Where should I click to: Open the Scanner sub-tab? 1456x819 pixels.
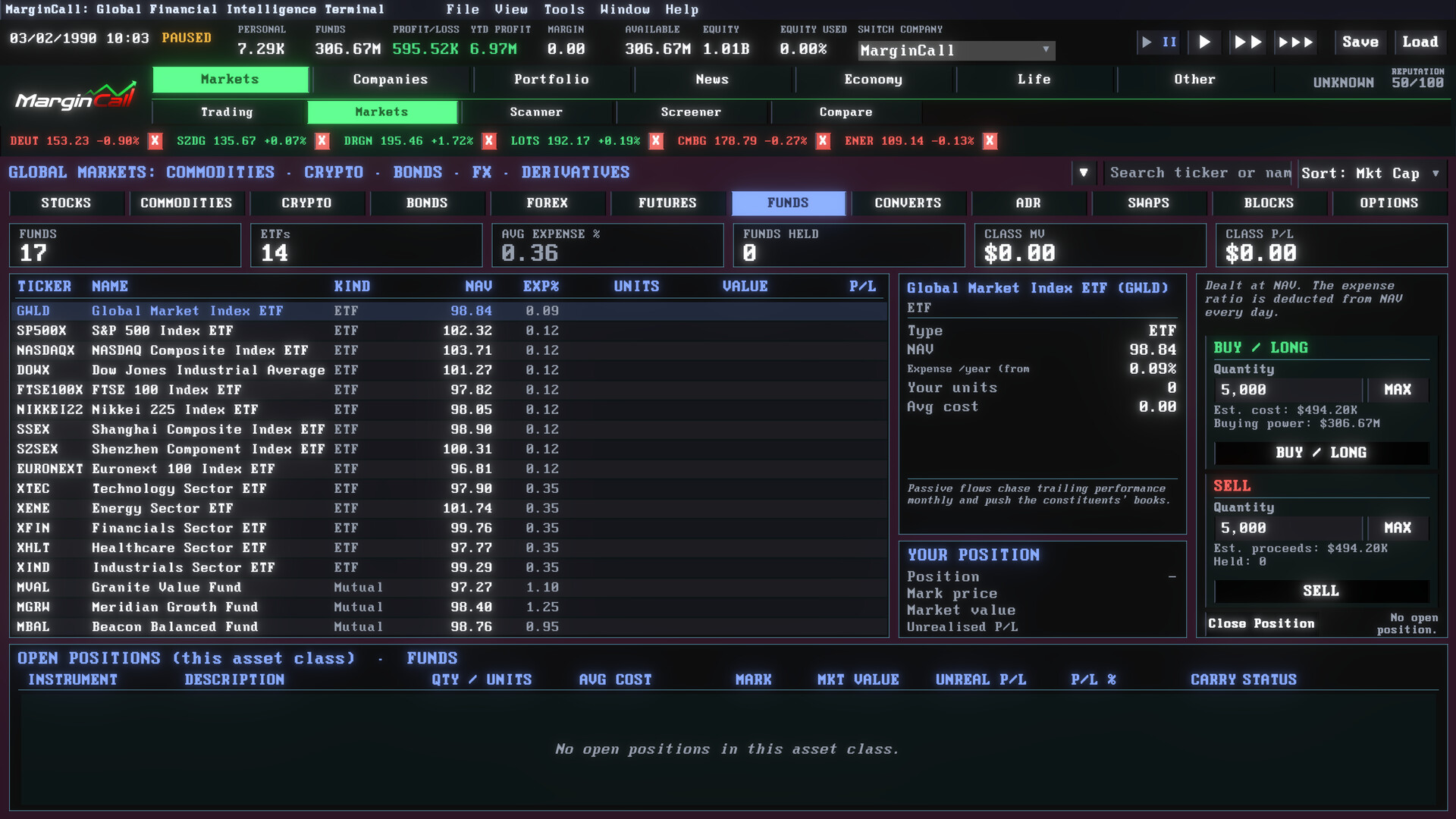tap(536, 112)
